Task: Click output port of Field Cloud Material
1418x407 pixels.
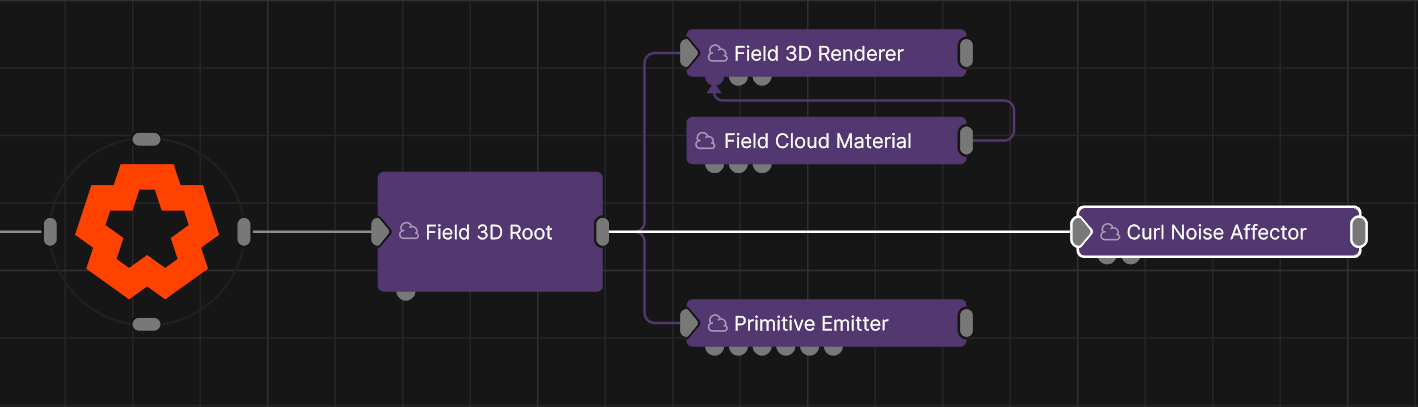Action: [966, 141]
